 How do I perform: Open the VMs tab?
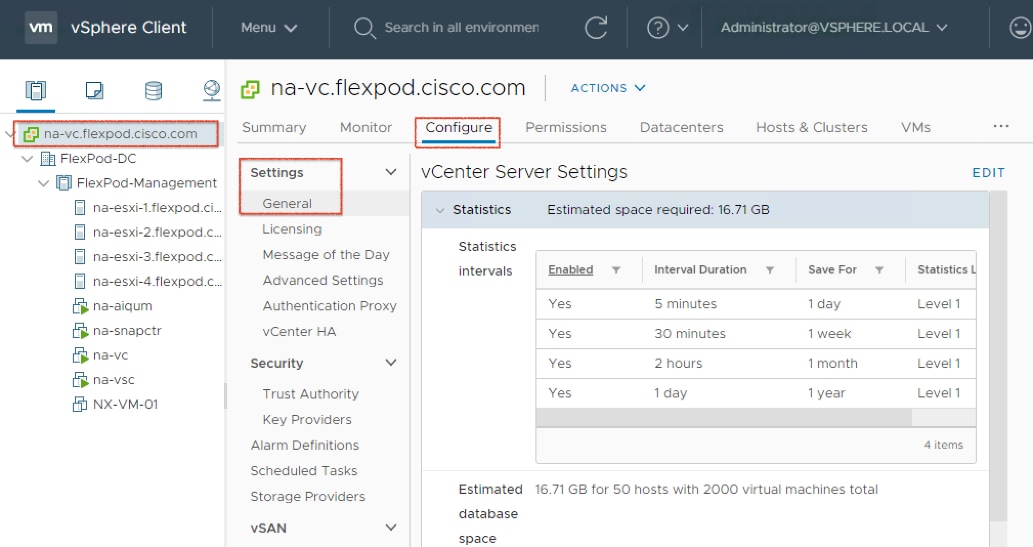[x=916, y=127]
